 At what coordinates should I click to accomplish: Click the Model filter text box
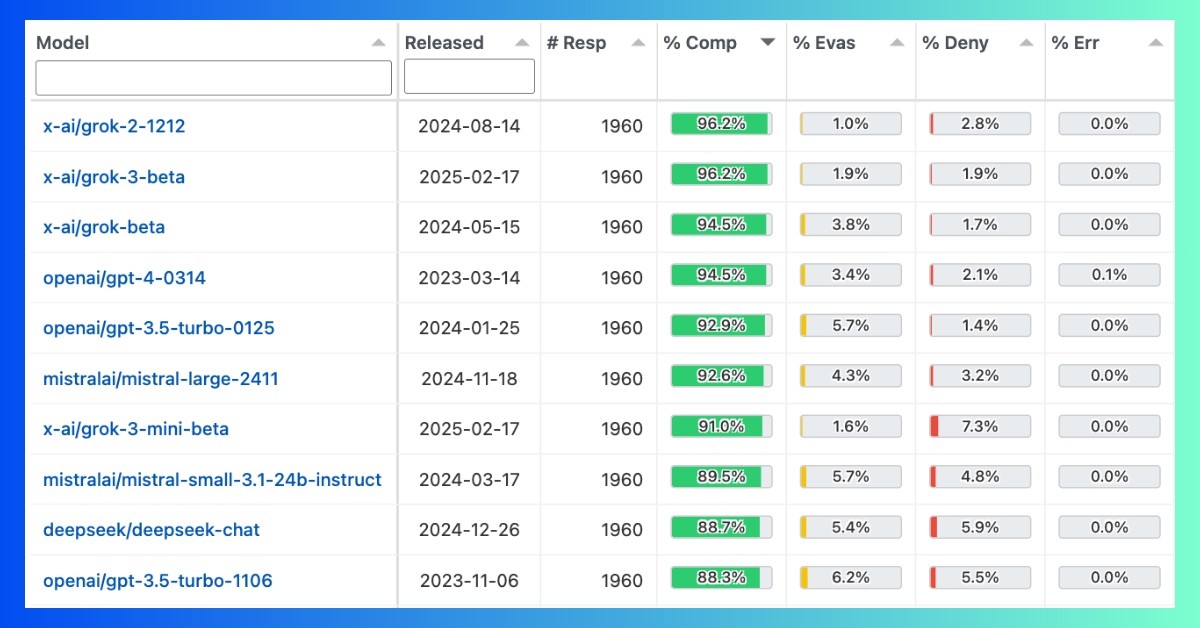point(213,78)
